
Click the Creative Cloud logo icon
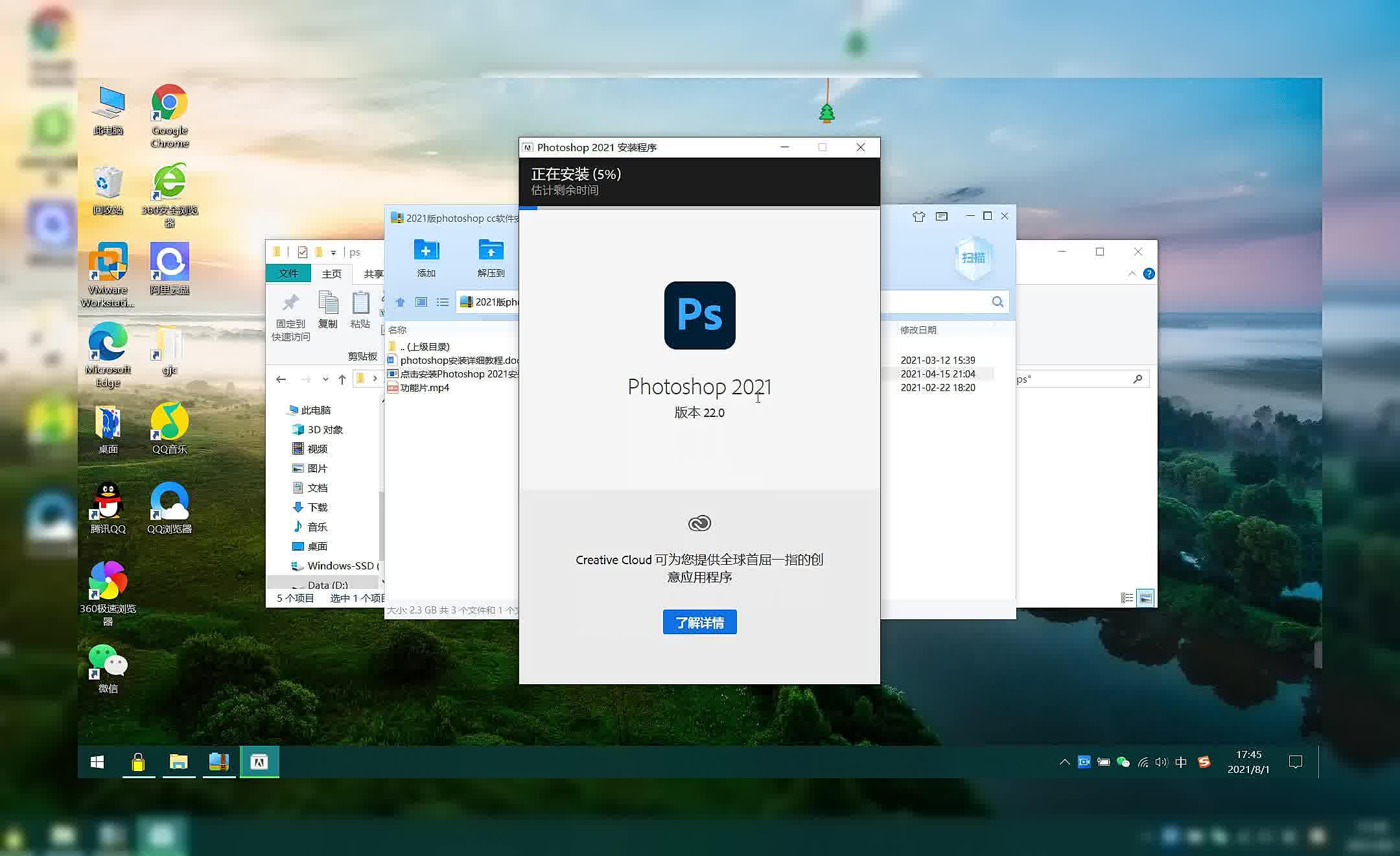pyautogui.click(x=699, y=523)
